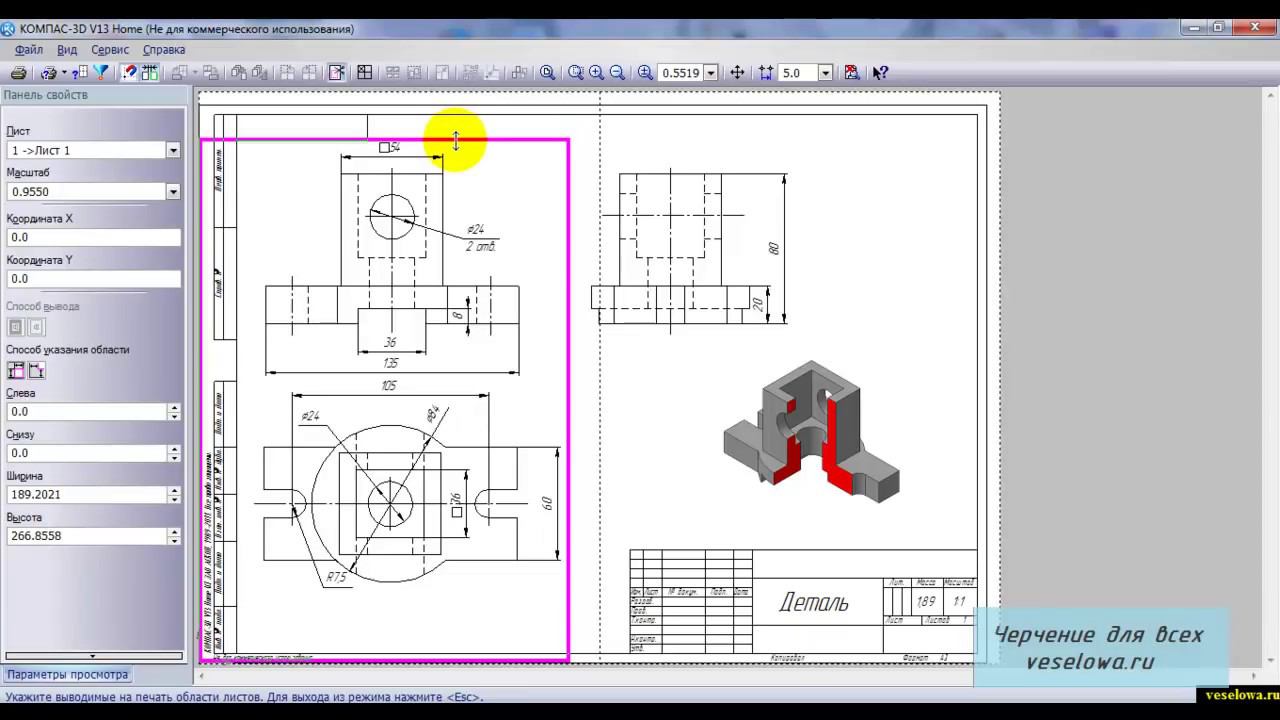The height and width of the screenshot is (720, 1280).
Task: Click the Координата X input field
Action: click(93, 237)
